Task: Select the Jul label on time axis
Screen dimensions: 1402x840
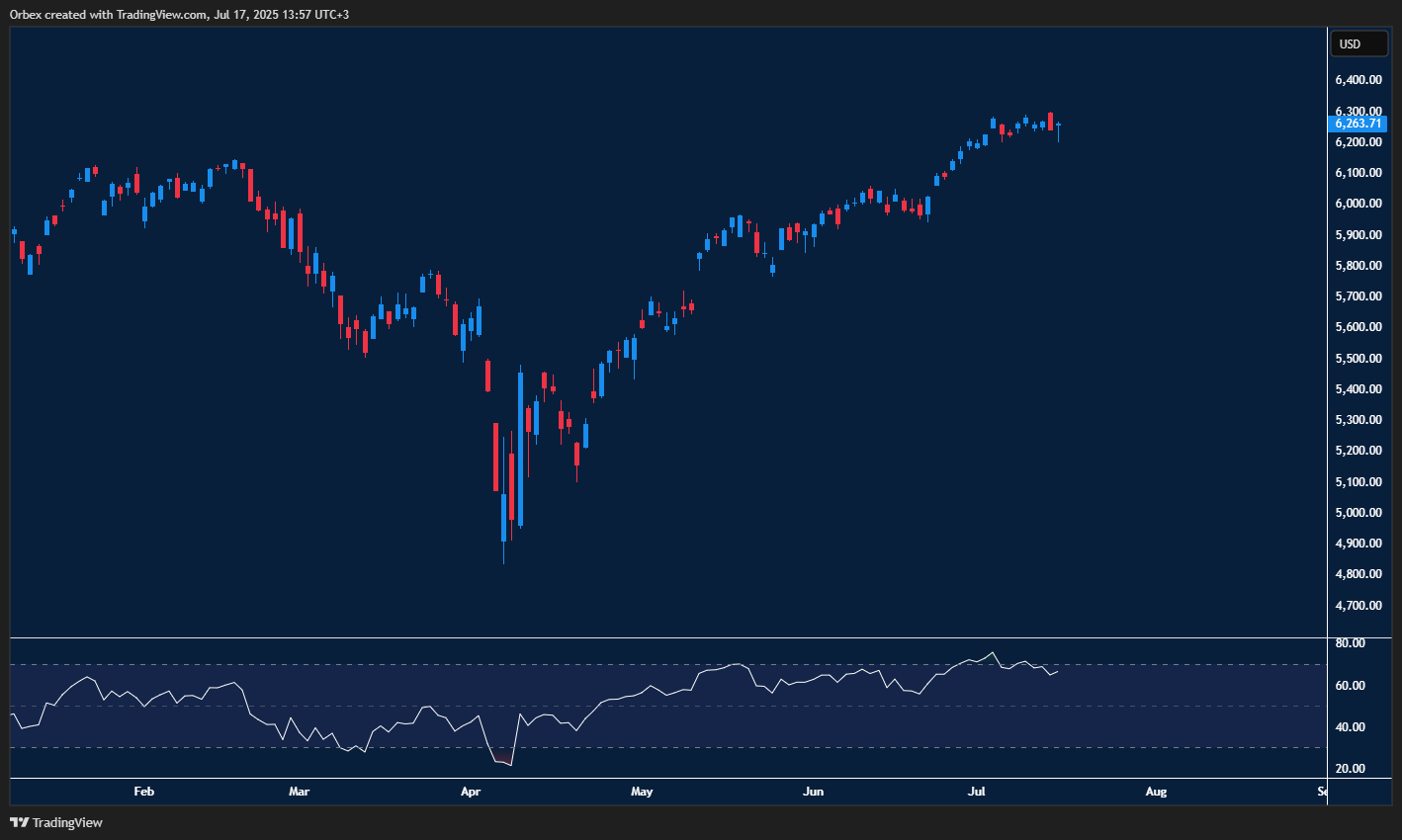Action: [977, 792]
